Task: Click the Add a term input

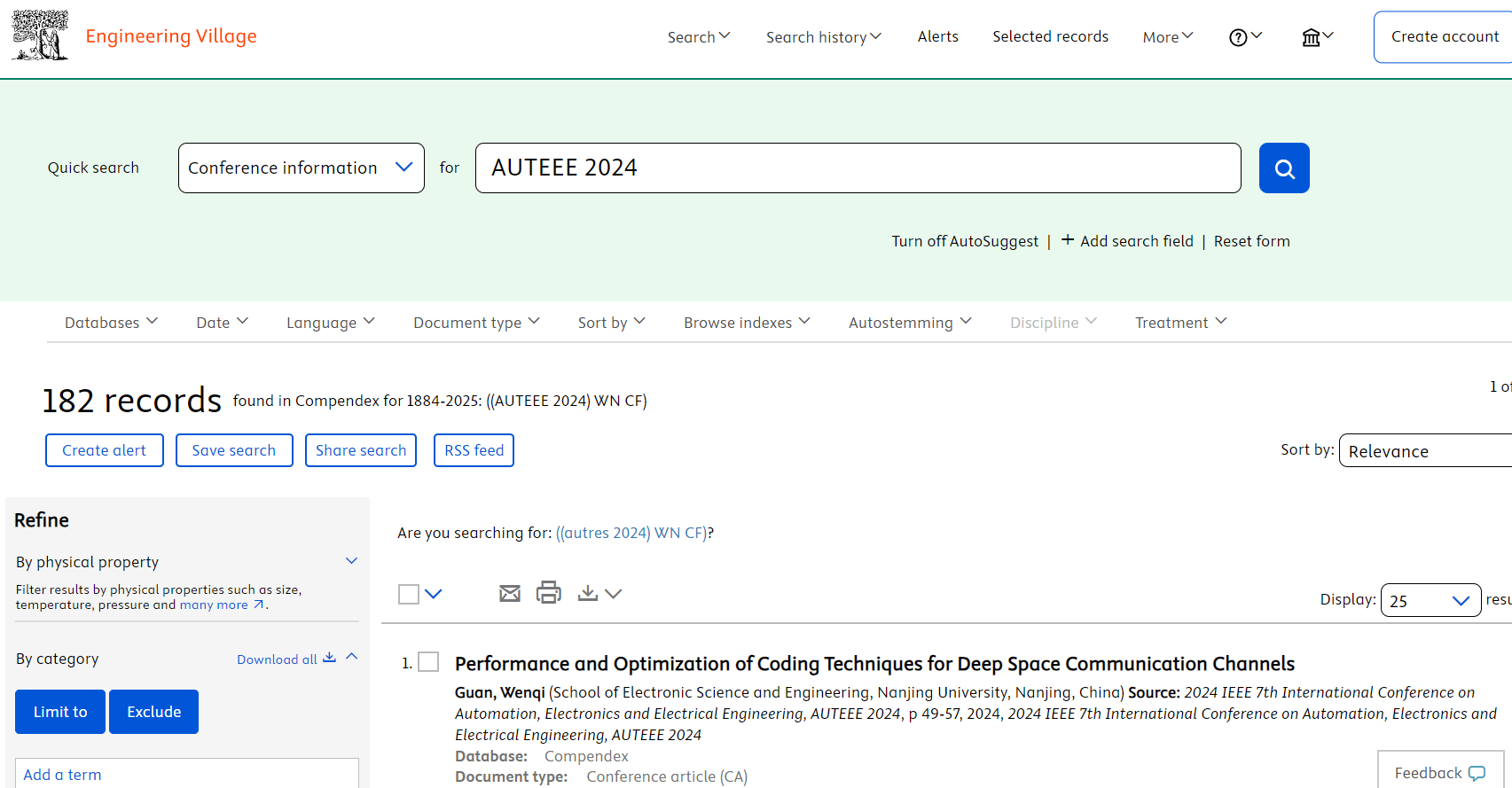Action: (x=187, y=773)
